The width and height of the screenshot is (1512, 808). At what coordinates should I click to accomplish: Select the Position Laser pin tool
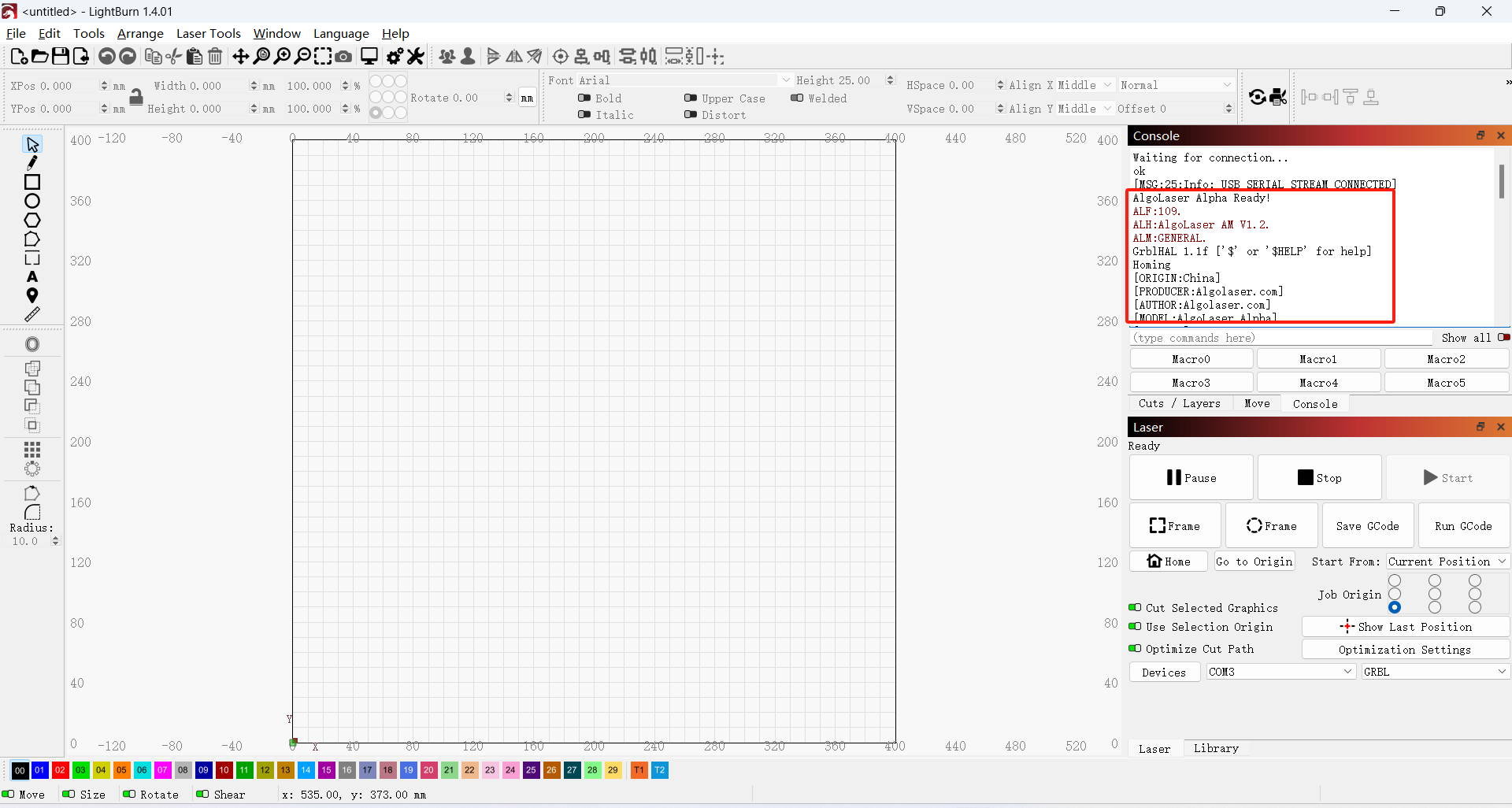coord(32,295)
